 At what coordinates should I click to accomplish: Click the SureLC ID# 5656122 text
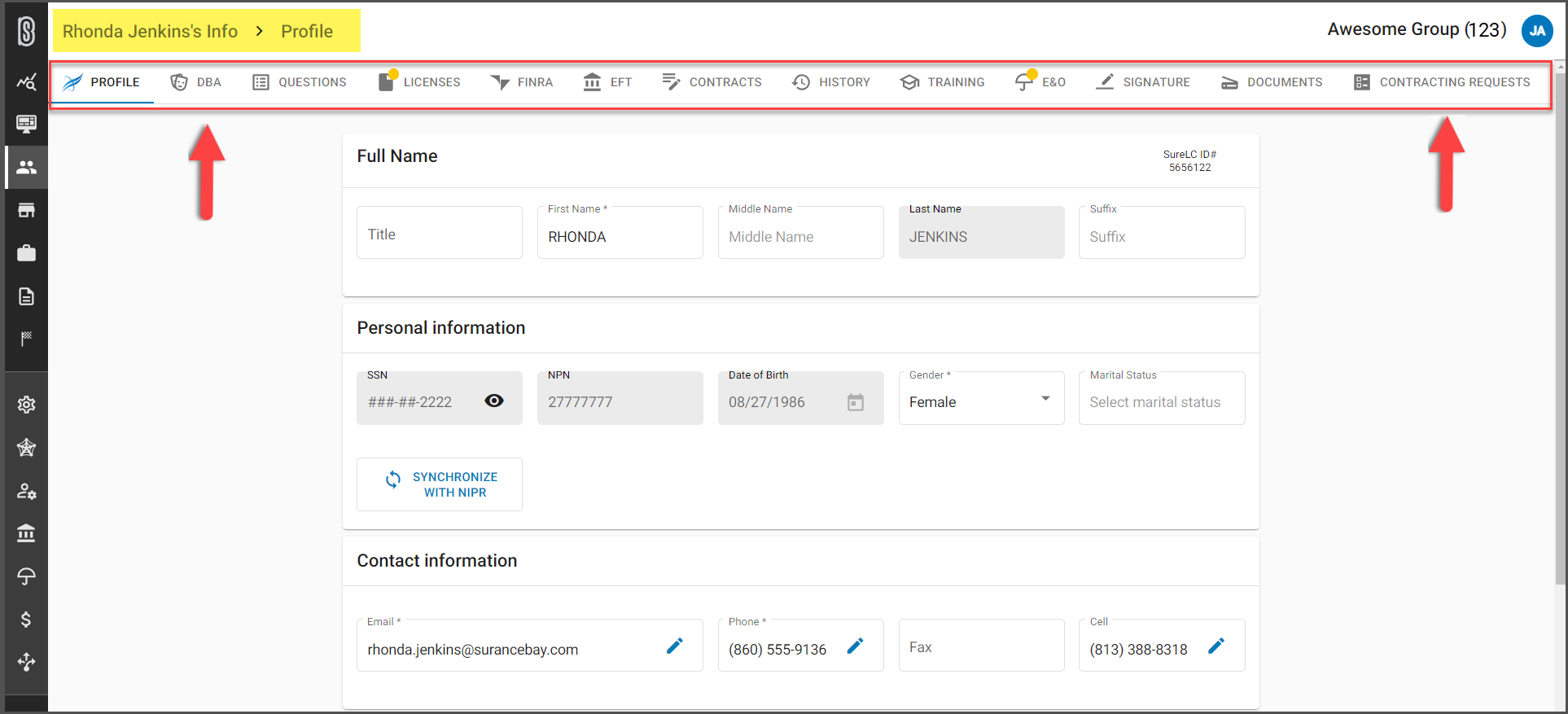tap(1190, 160)
